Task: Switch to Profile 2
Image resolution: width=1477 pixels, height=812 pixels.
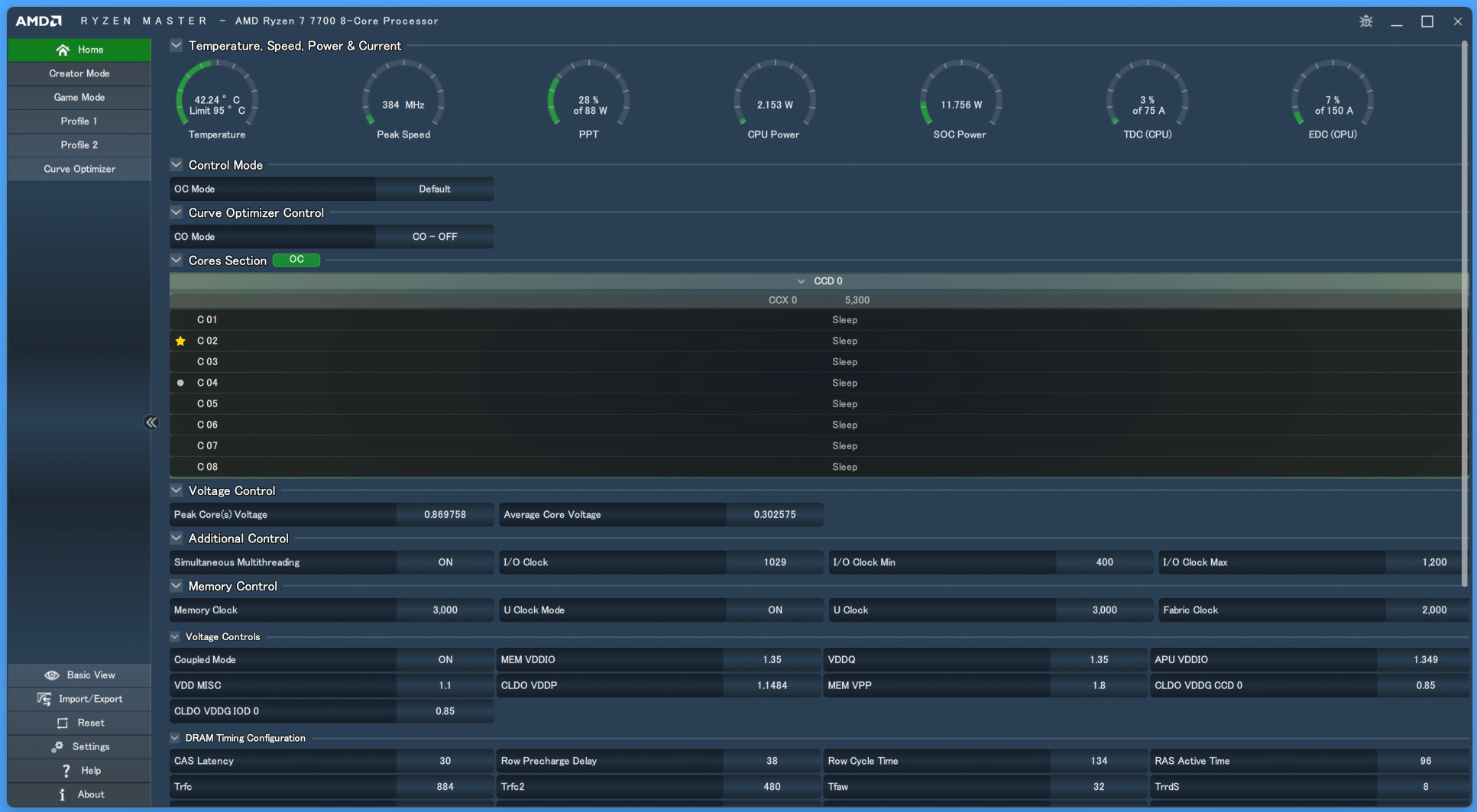Action: point(79,144)
